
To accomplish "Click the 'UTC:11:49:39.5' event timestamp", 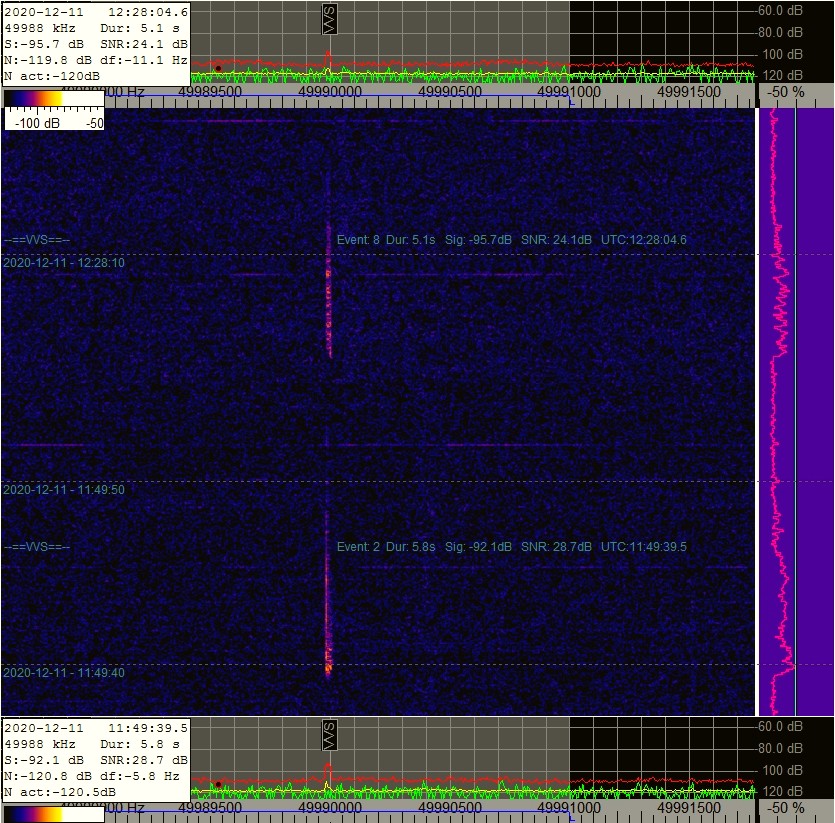I will (644, 547).
